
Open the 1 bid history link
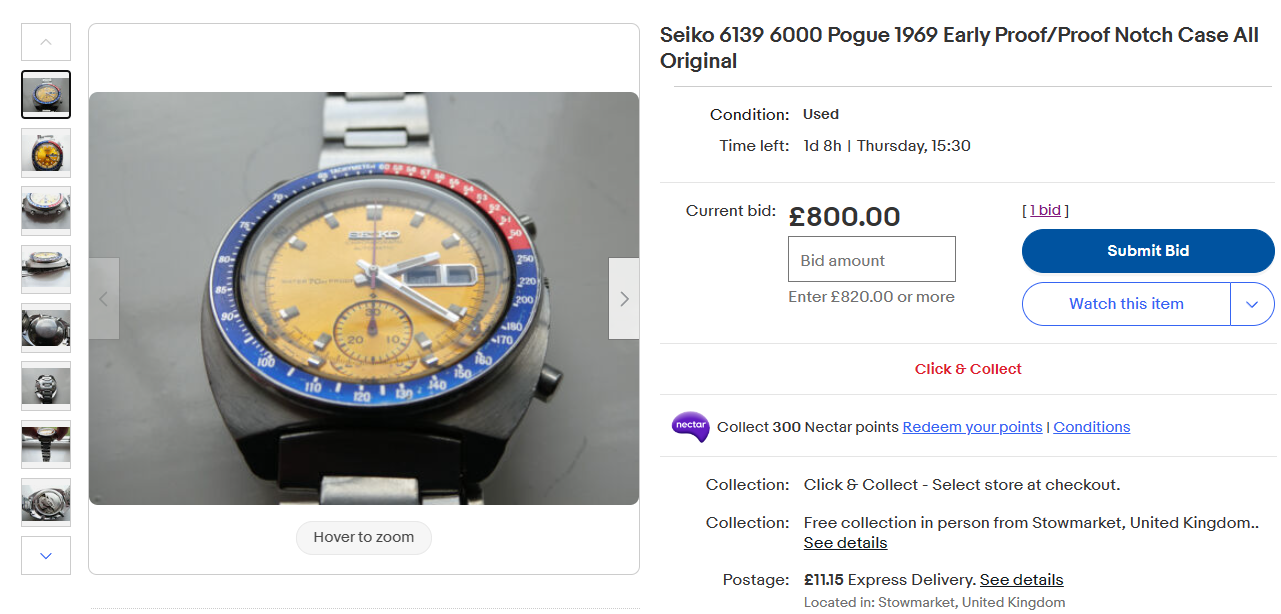coord(1045,210)
